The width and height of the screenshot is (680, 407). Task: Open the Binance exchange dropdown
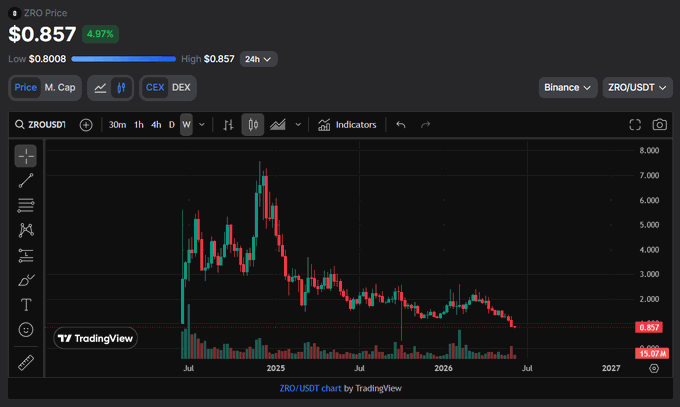568,88
